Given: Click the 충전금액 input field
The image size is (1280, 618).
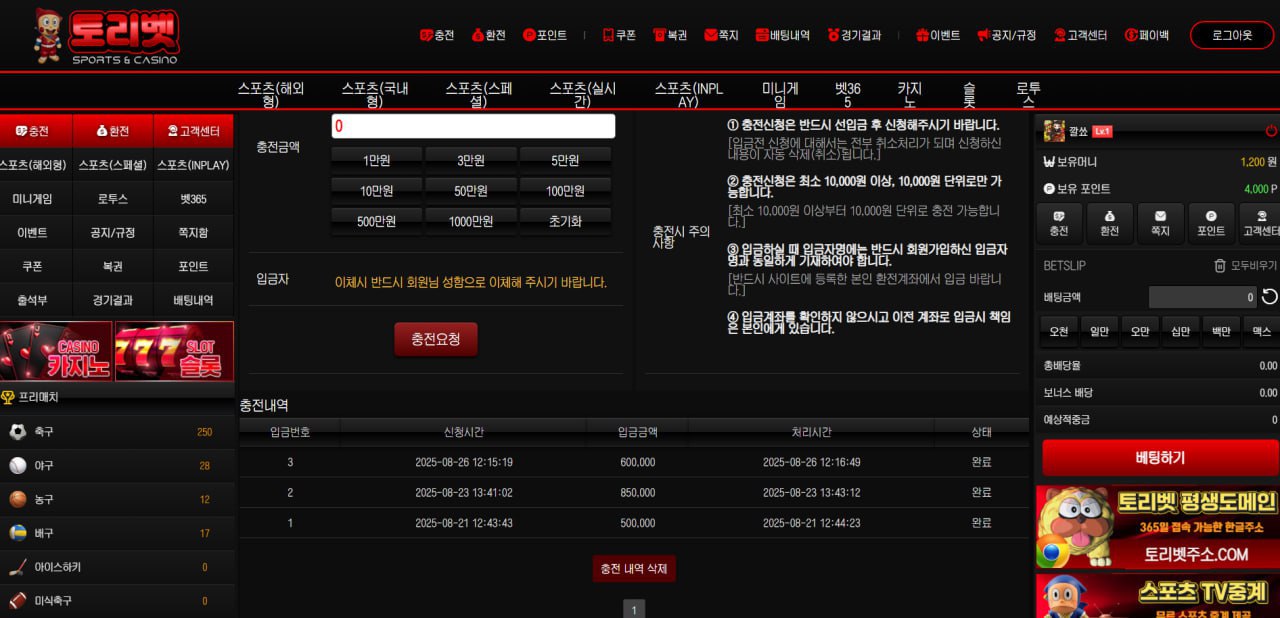Looking at the screenshot, I should [473, 126].
